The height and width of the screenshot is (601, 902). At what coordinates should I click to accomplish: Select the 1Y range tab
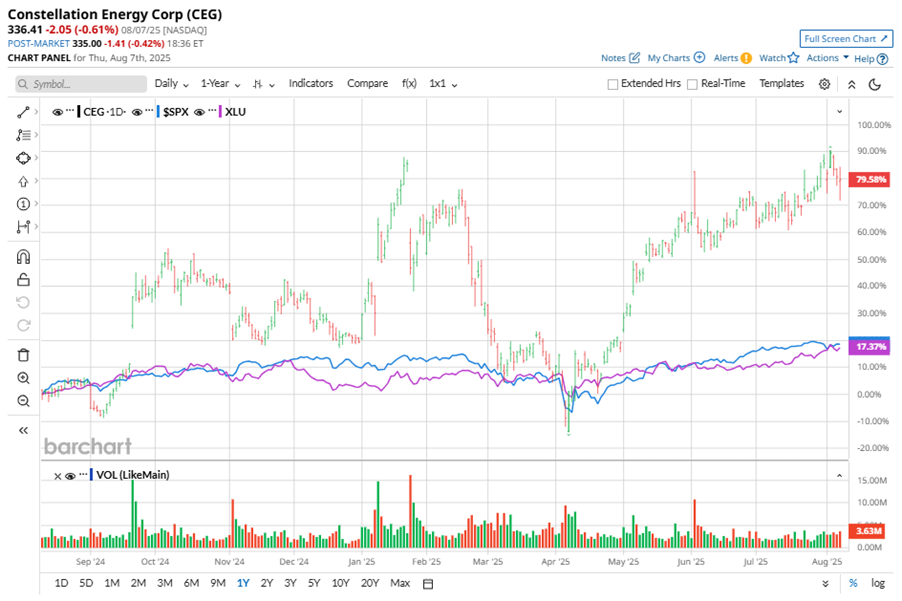coord(243,583)
